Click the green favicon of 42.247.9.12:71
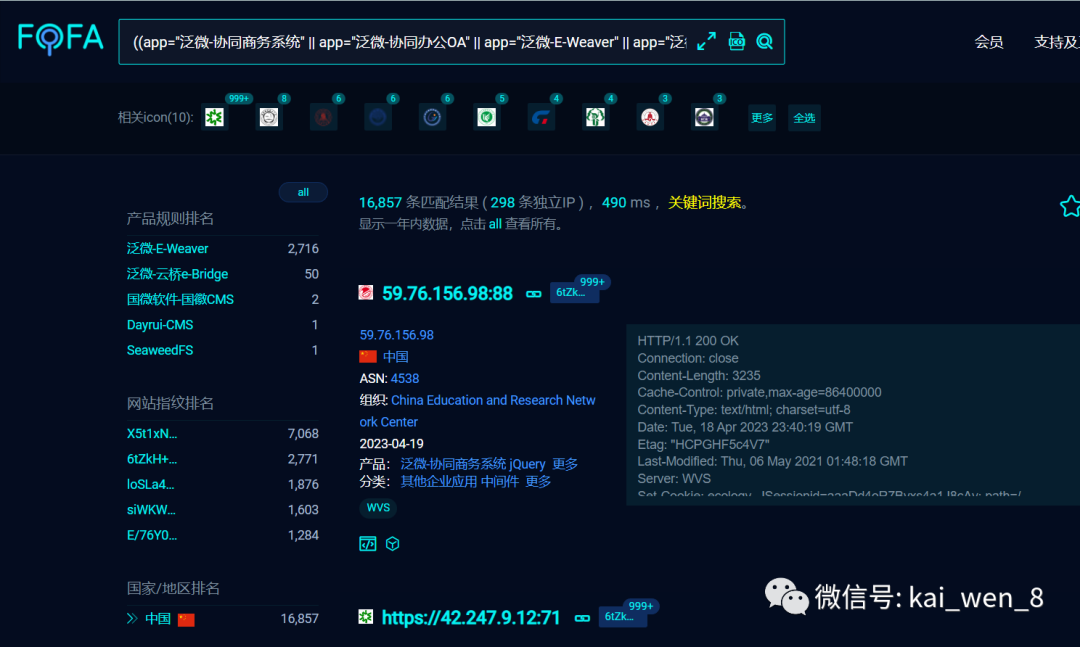This screenshot has height=647, width=1080. pyautogui.click(x=366, y=617)
